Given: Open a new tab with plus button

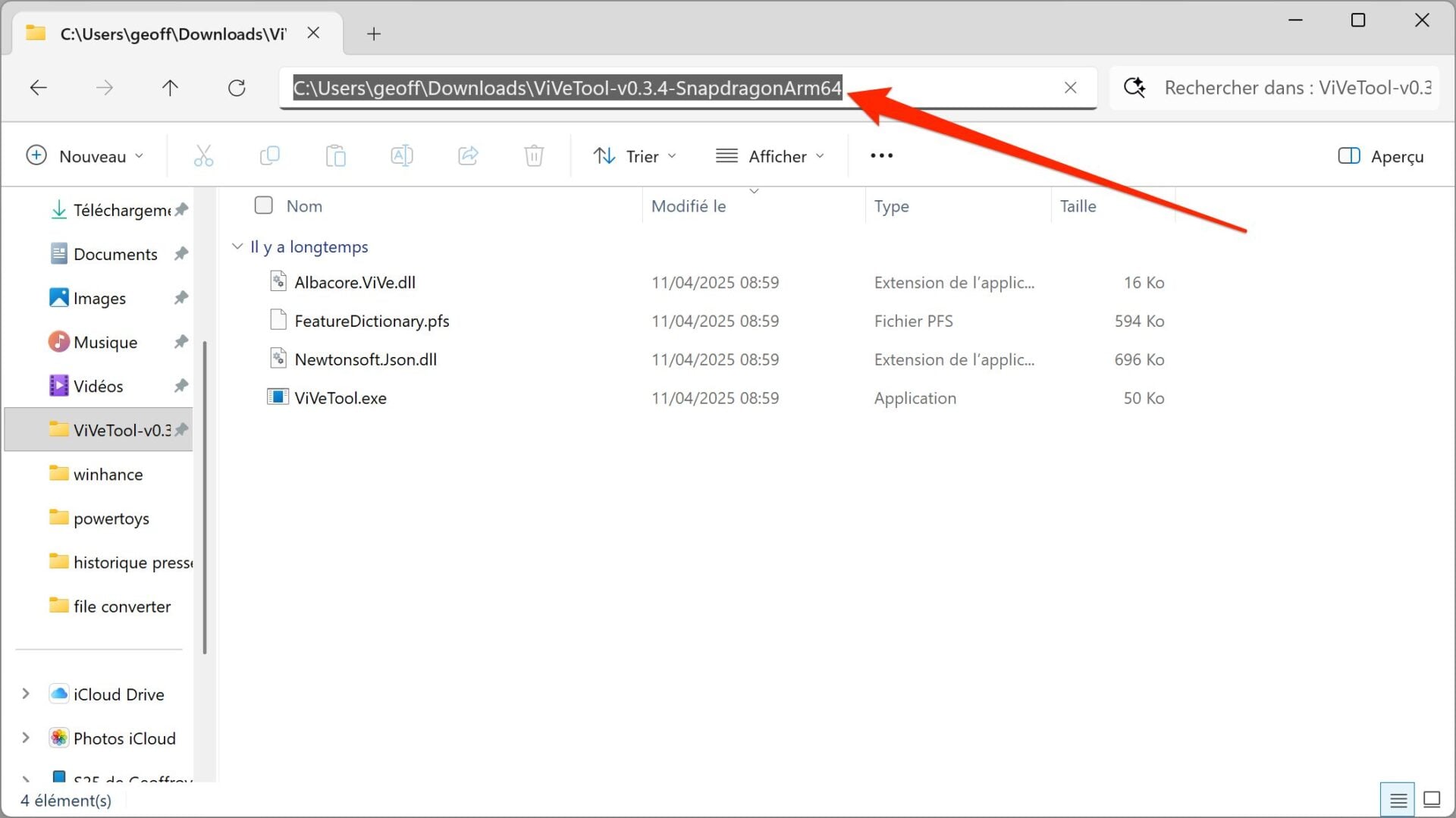Looking at the screenshot, I should (x=374, y=34).
